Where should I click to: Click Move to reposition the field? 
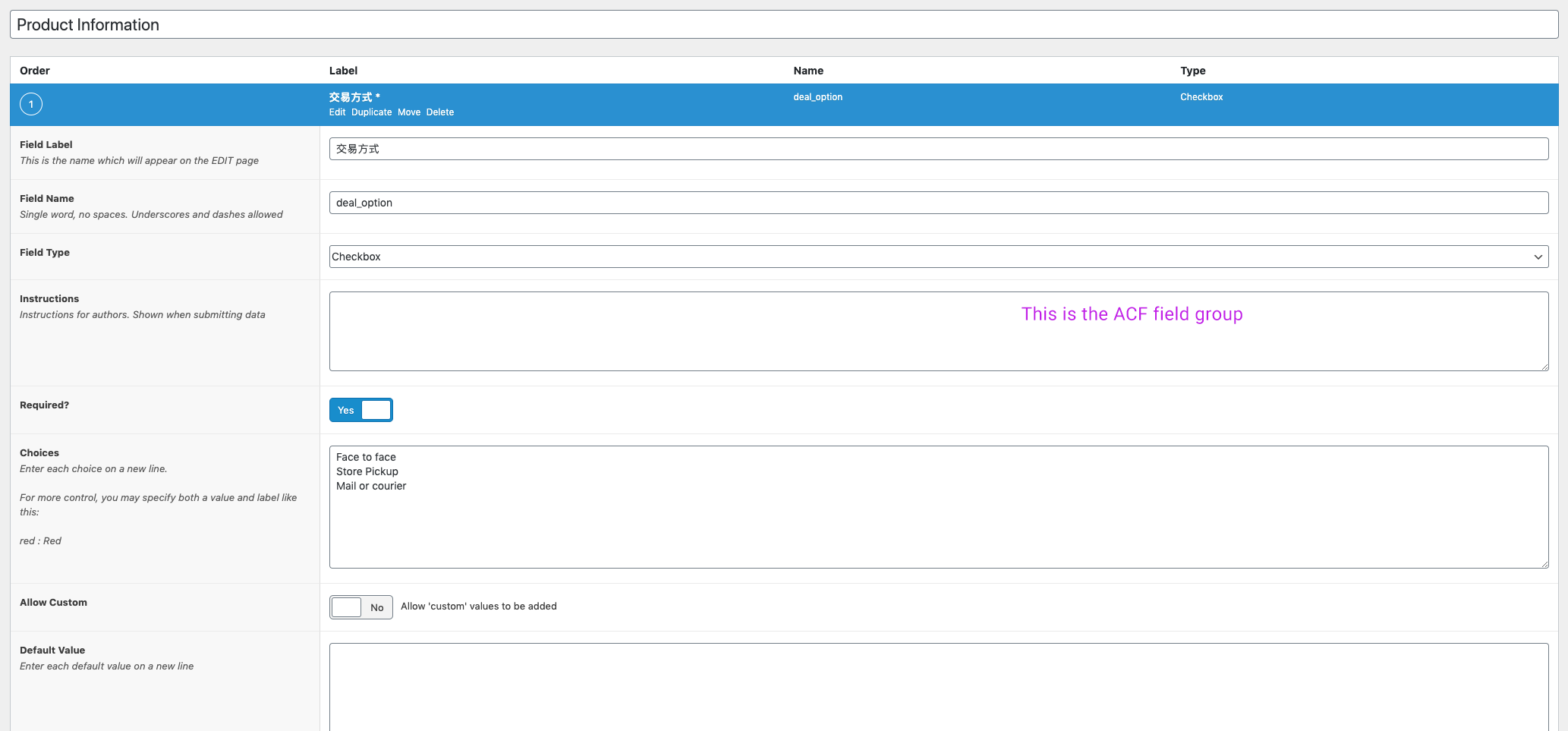click(409, 112)
